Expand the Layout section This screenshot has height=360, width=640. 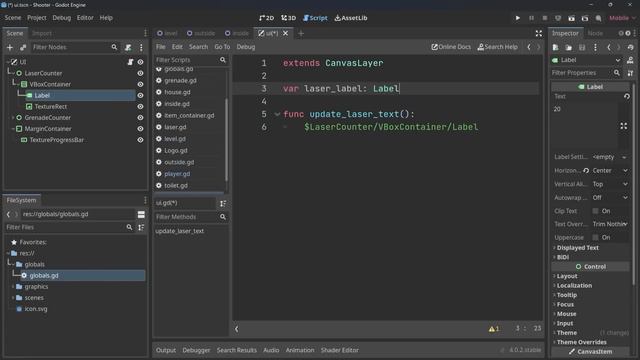click(567, 276)
